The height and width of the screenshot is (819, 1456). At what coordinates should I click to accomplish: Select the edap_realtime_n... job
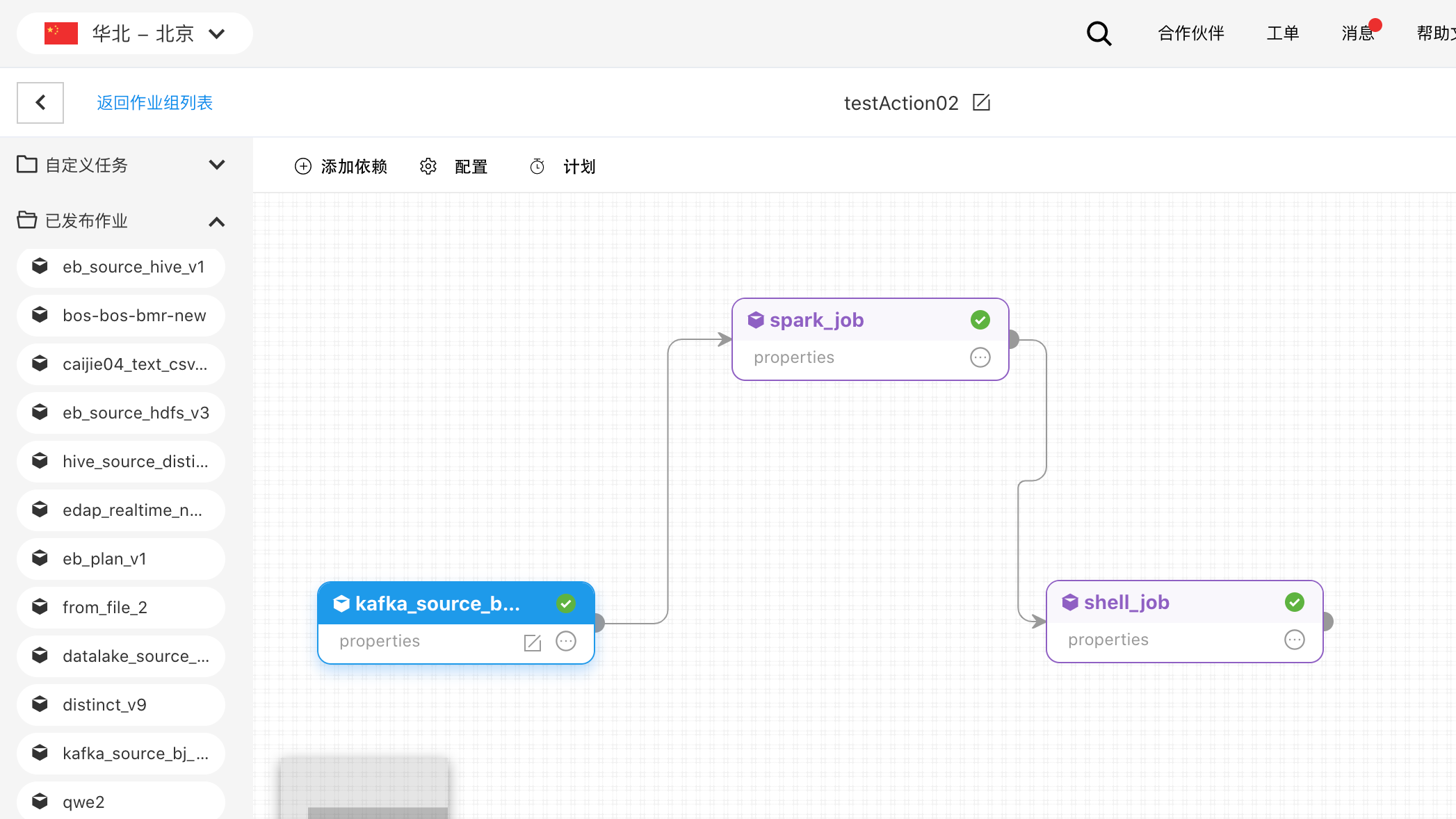[121, 510]
